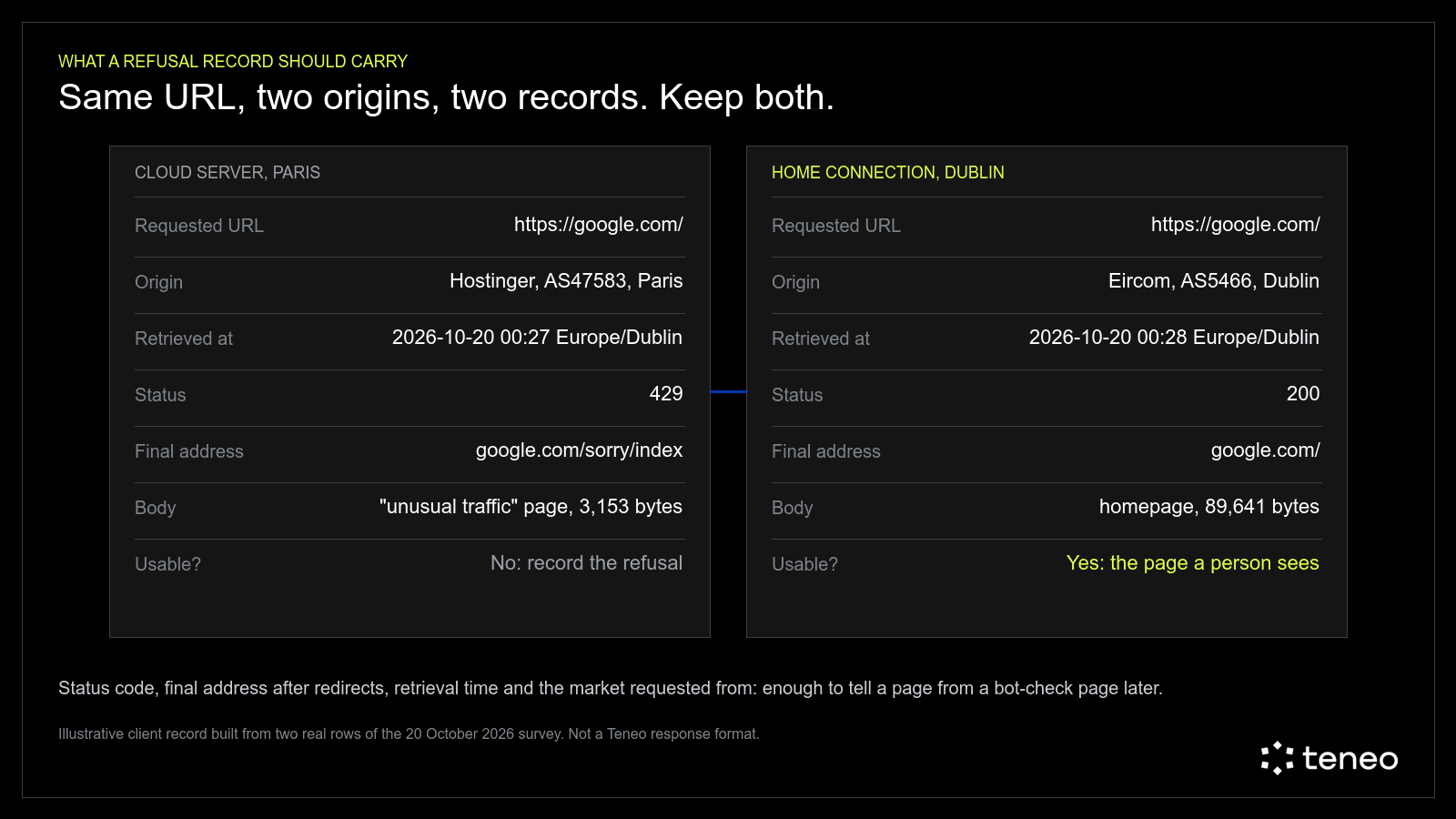1456x819 pixels.
Task: Select slide title 'Same URL, two origins'
Action: [x=446, y=97]
